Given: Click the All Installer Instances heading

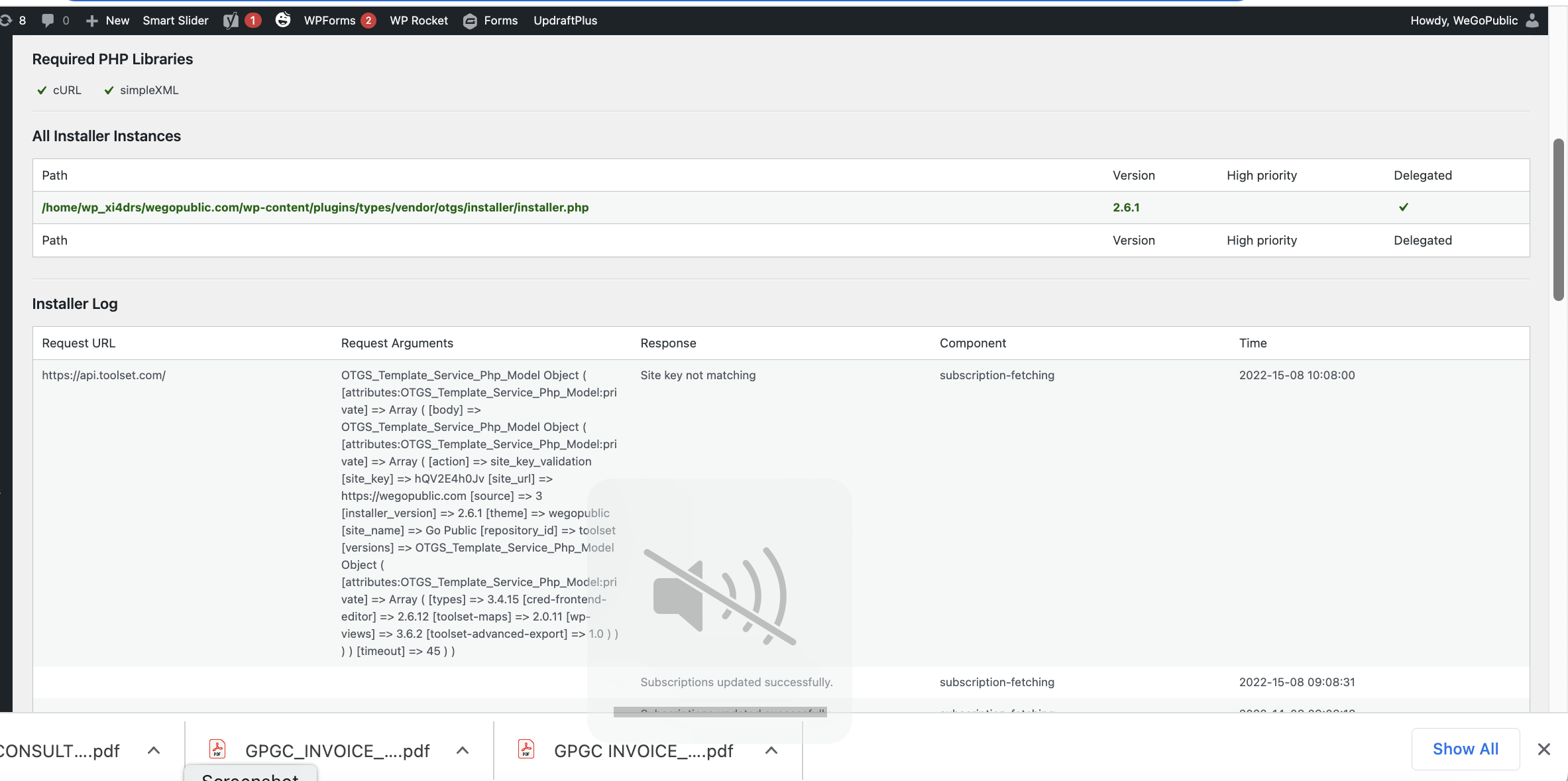Looking at the screenshot, I should (x=107, y=136).
